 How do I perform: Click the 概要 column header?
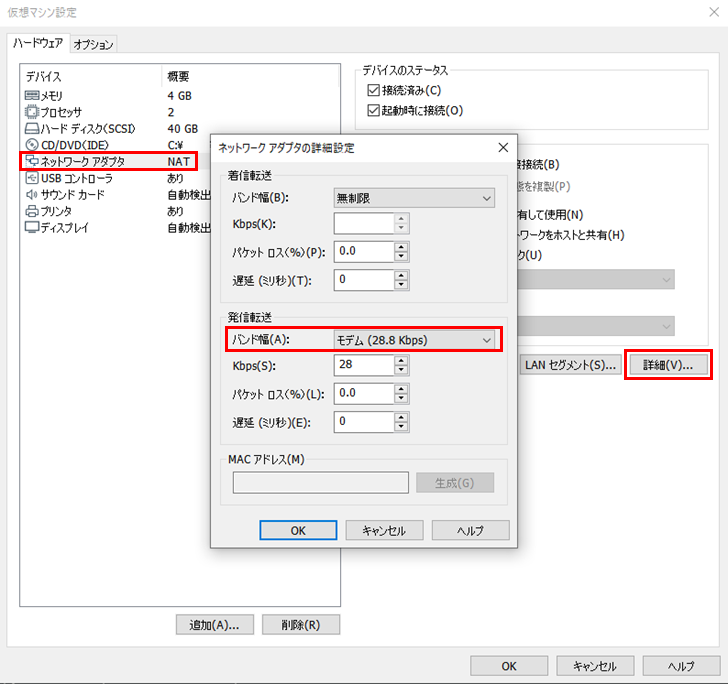tap(178, 76)
